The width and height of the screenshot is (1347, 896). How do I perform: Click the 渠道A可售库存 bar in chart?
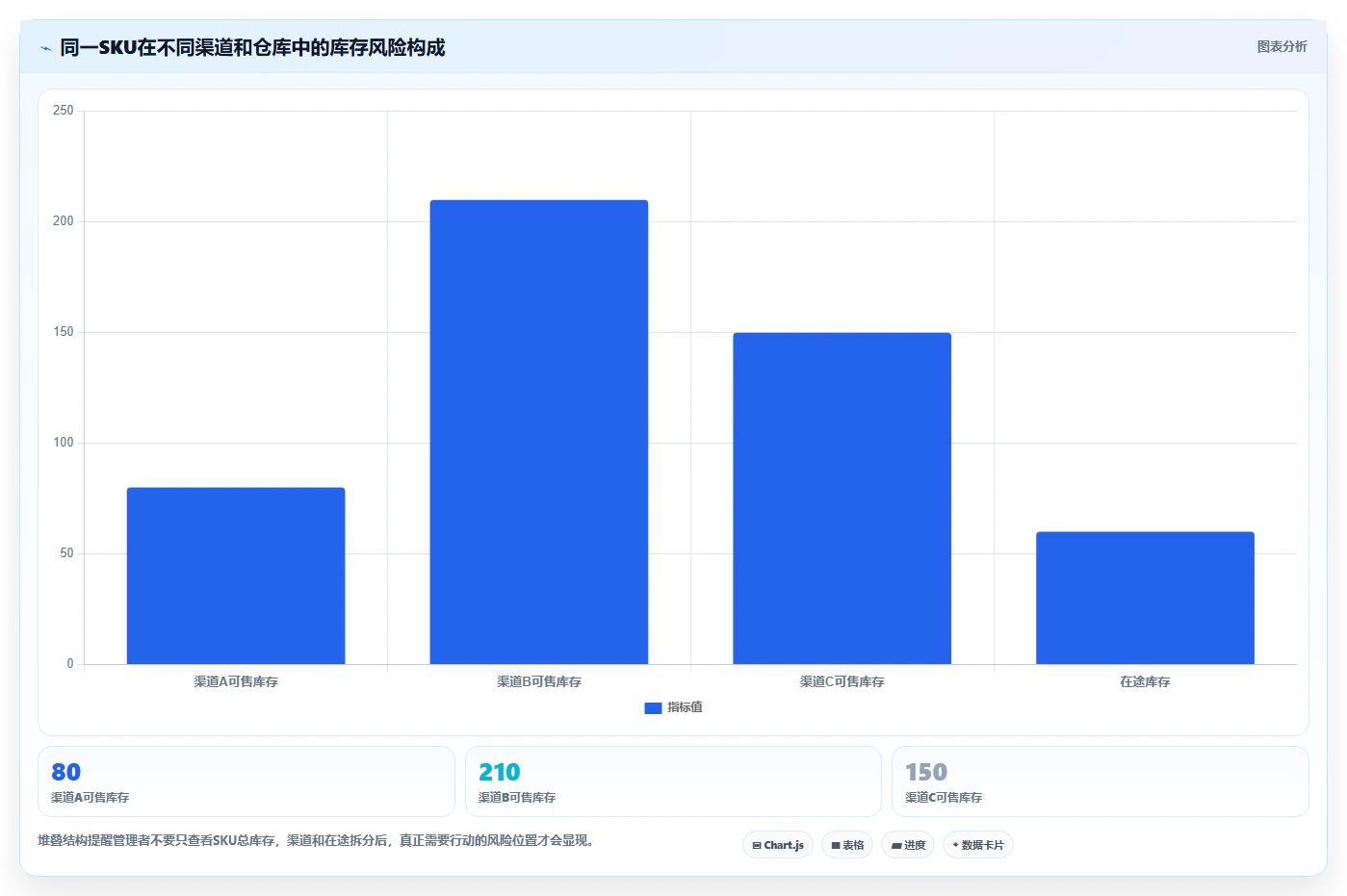(236, 576)
